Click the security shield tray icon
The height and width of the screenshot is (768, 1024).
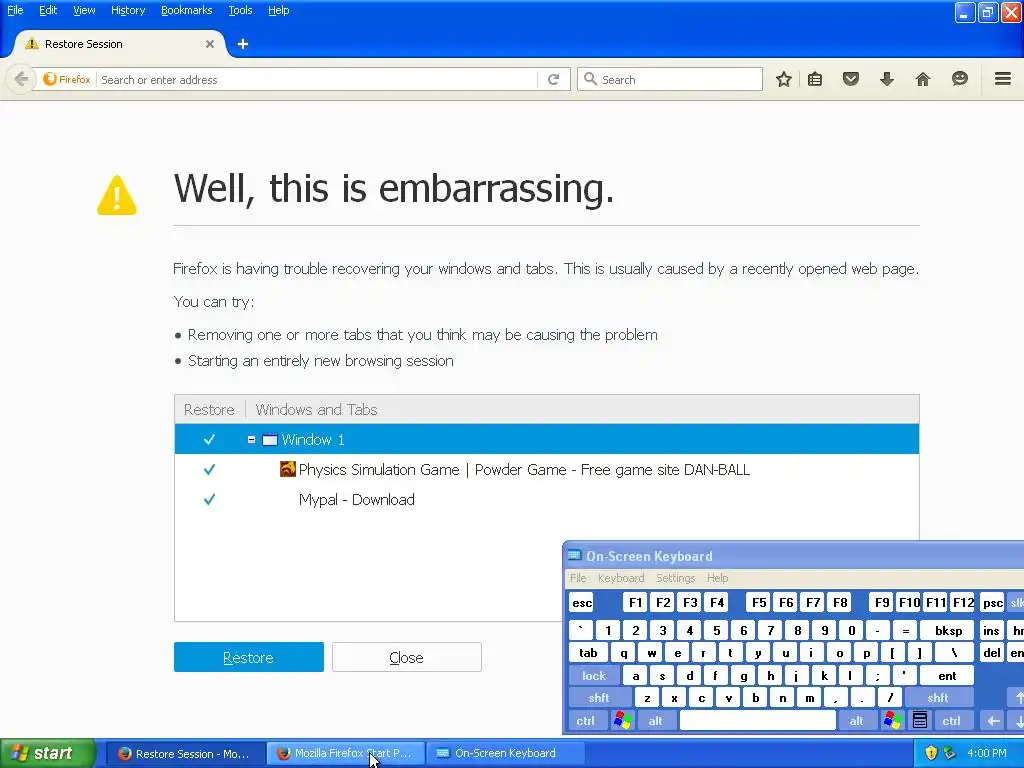pos(931,753)
